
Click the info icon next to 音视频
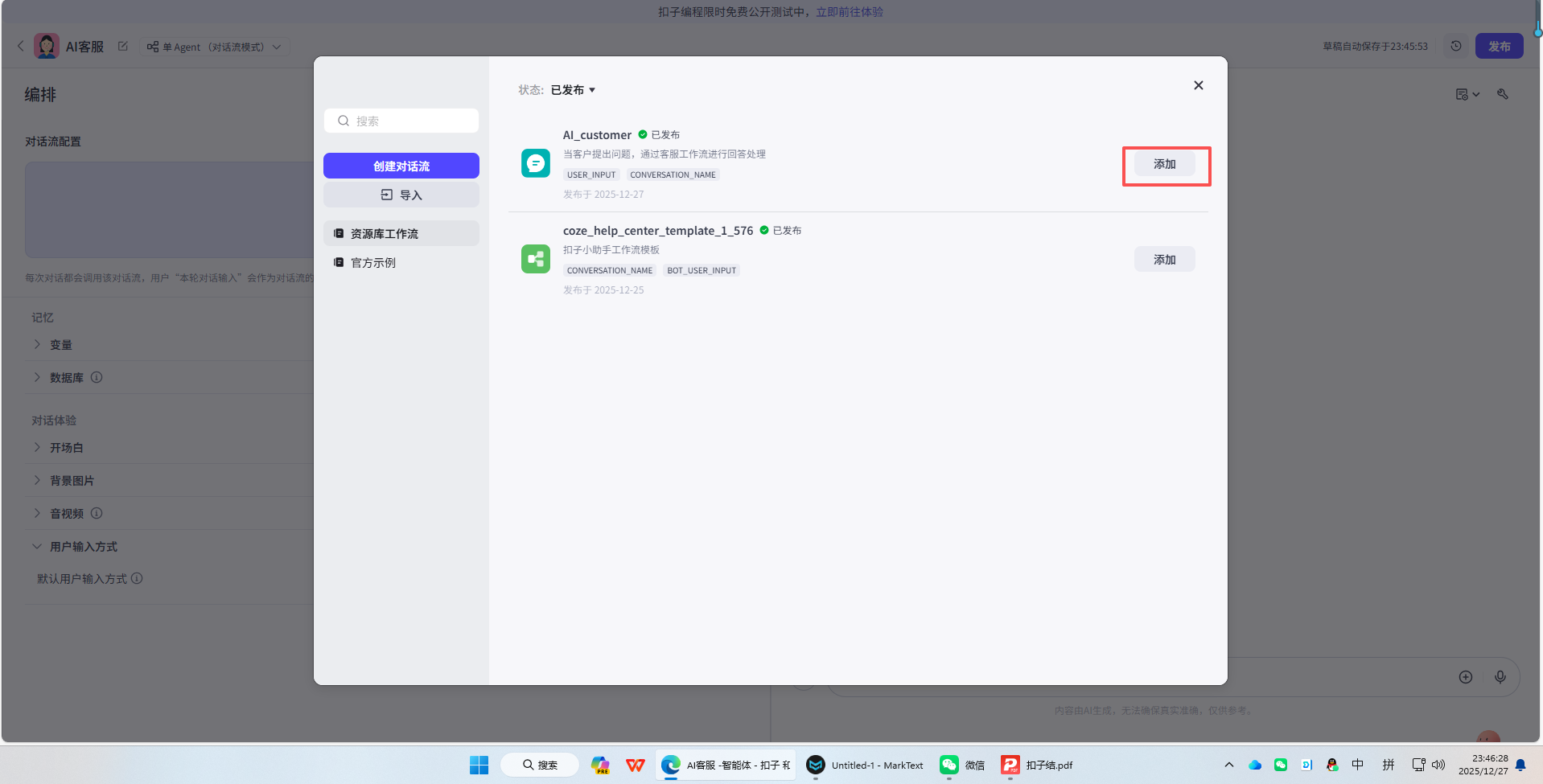click(97, 513)
